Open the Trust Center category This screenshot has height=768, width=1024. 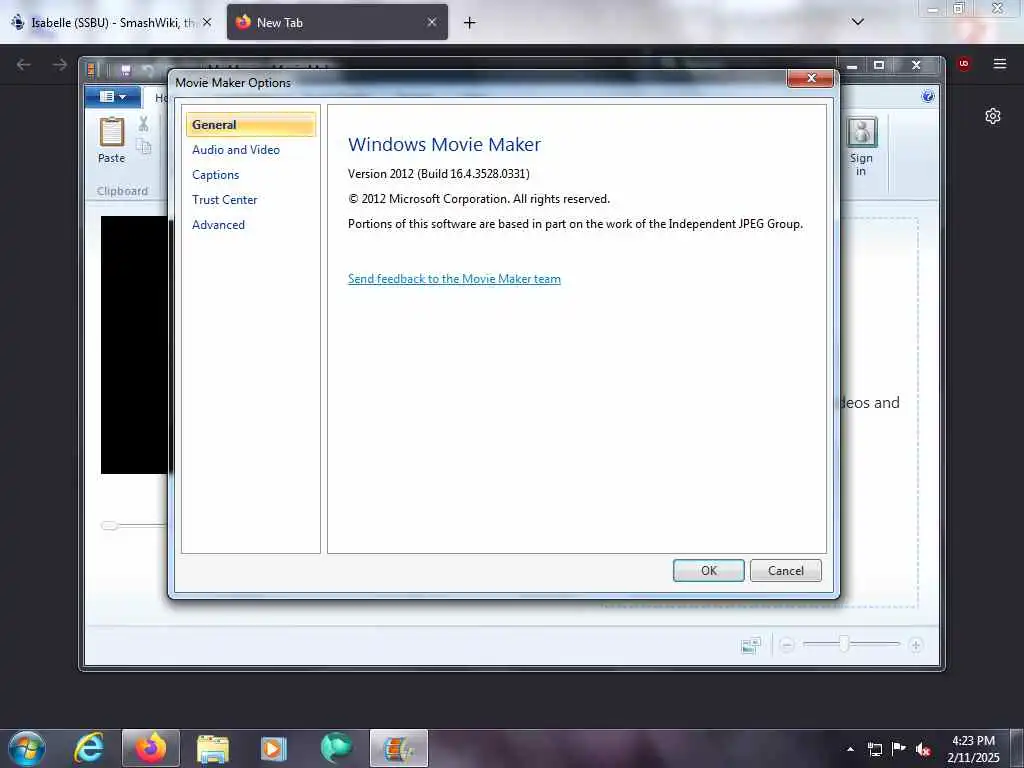click(225, 200)
